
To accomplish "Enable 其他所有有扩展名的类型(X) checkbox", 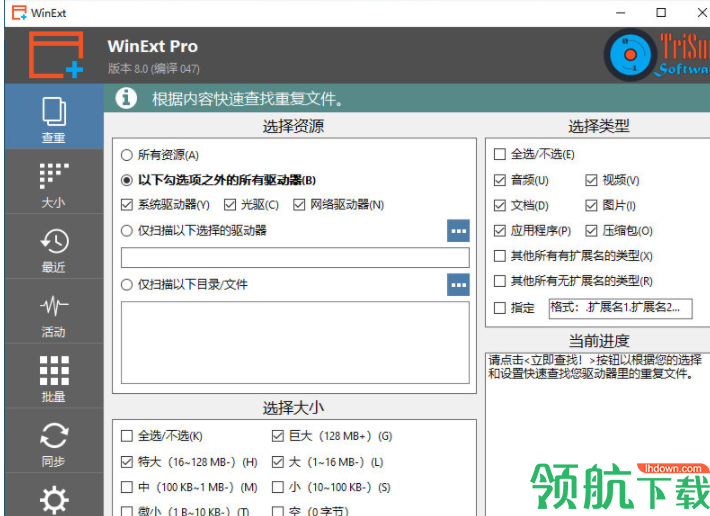I will [x=499, y=256].
